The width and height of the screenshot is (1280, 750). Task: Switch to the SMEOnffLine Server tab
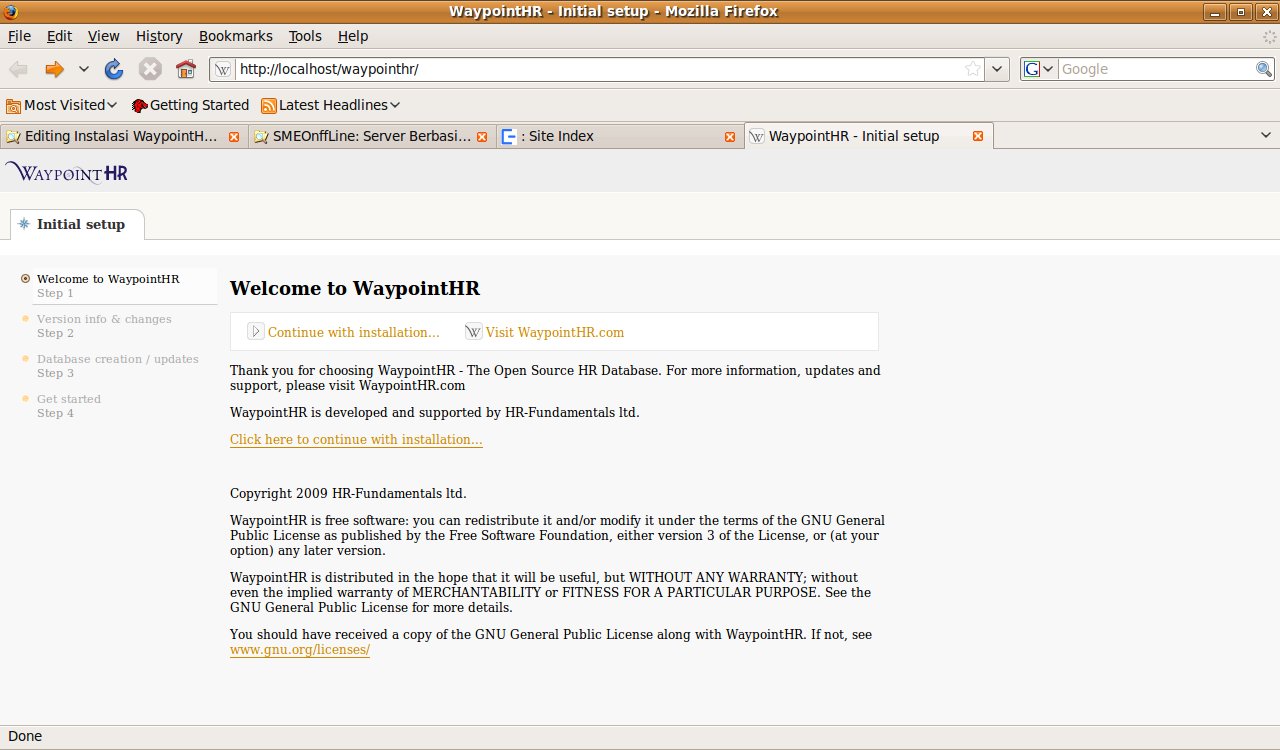click(x=370, y=137)
